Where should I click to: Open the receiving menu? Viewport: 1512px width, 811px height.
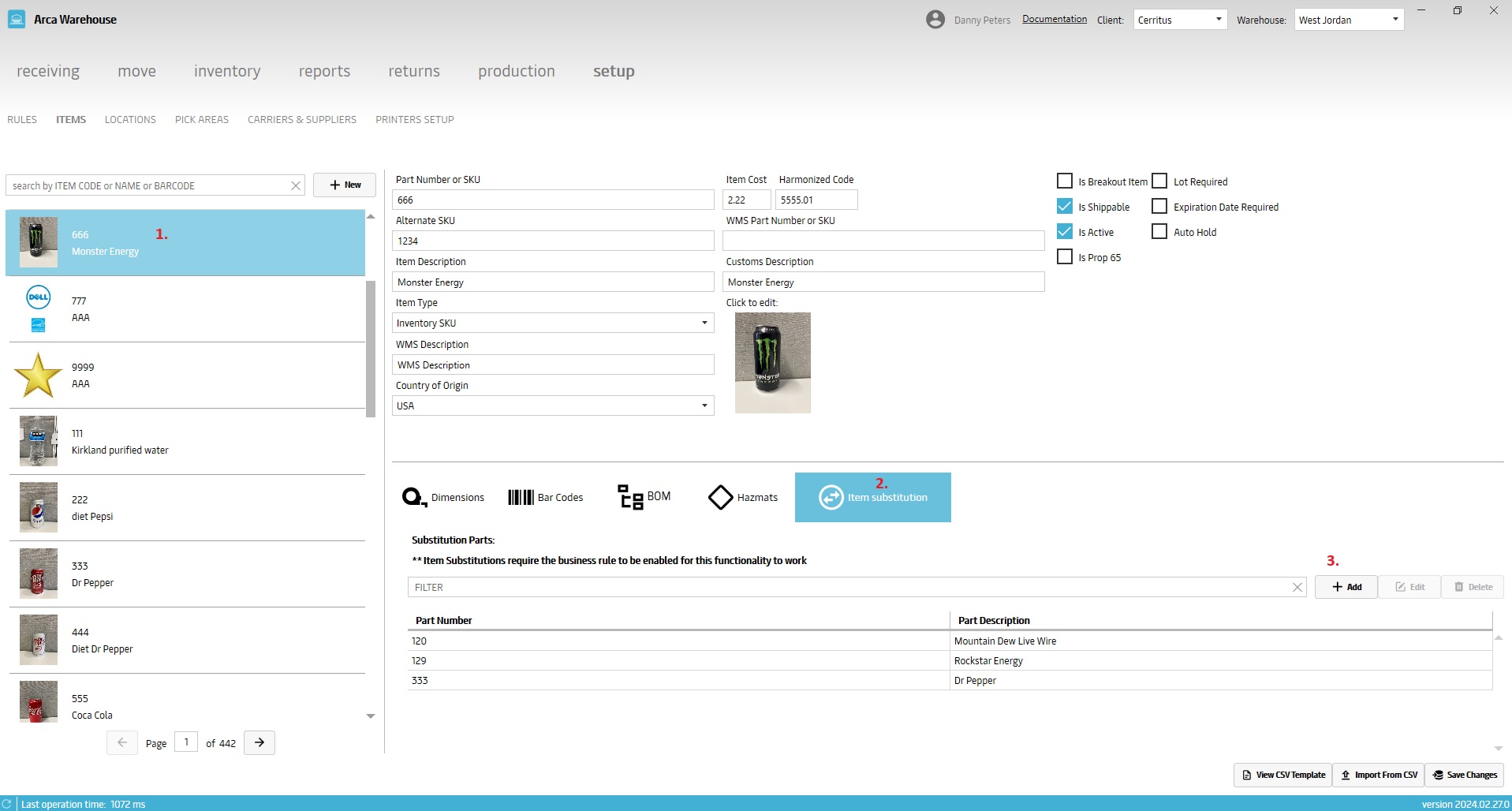click(48, 71)
